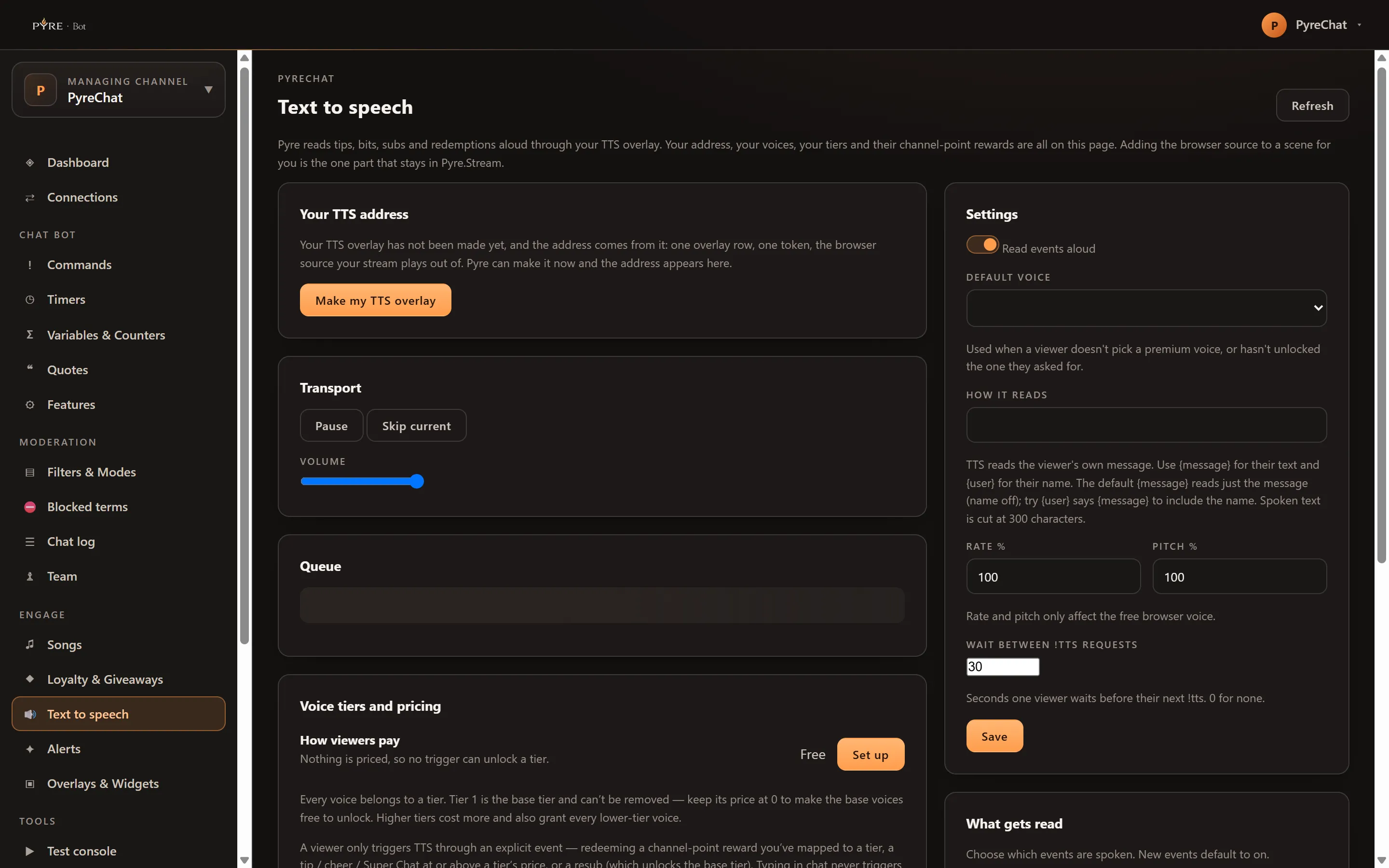Click the managing channel P avatar

[41, 90]
